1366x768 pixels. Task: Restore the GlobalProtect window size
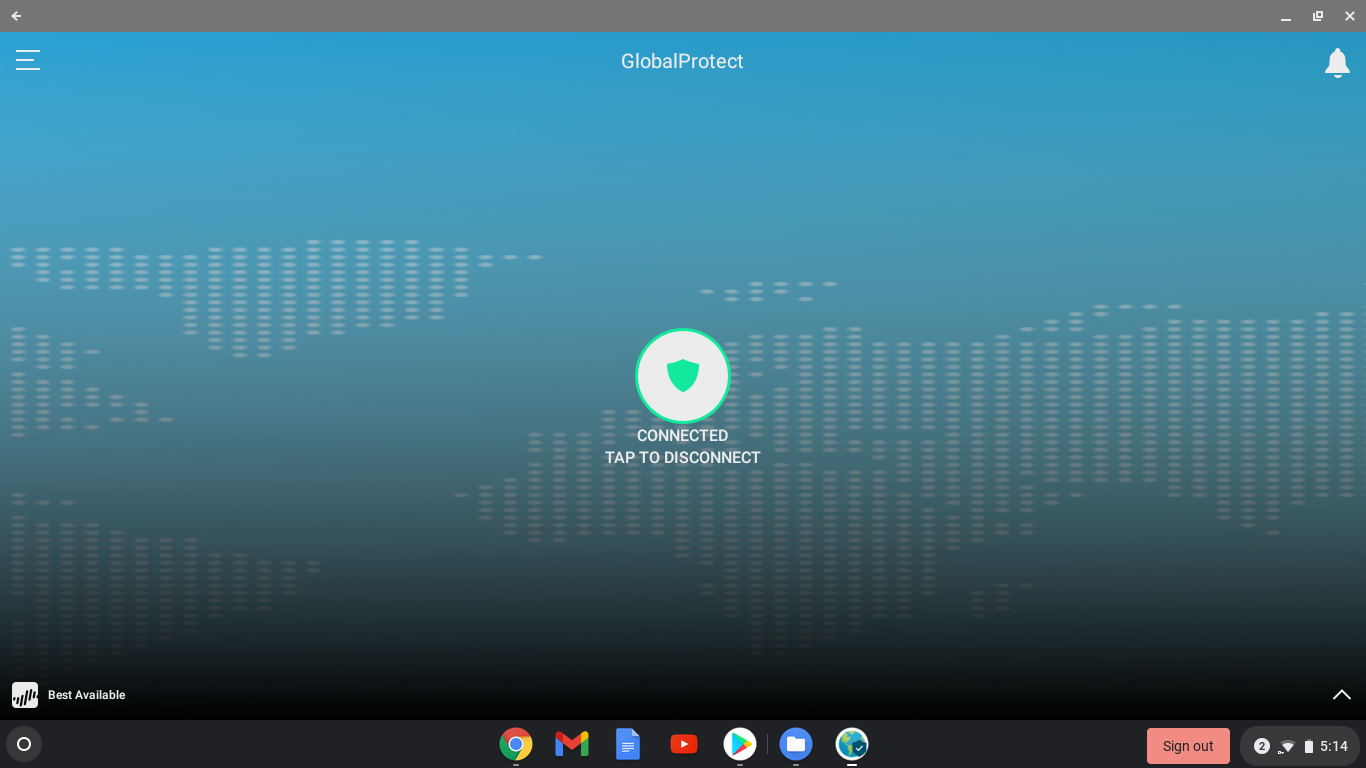pyautogui.click(x=1318, y=16)
